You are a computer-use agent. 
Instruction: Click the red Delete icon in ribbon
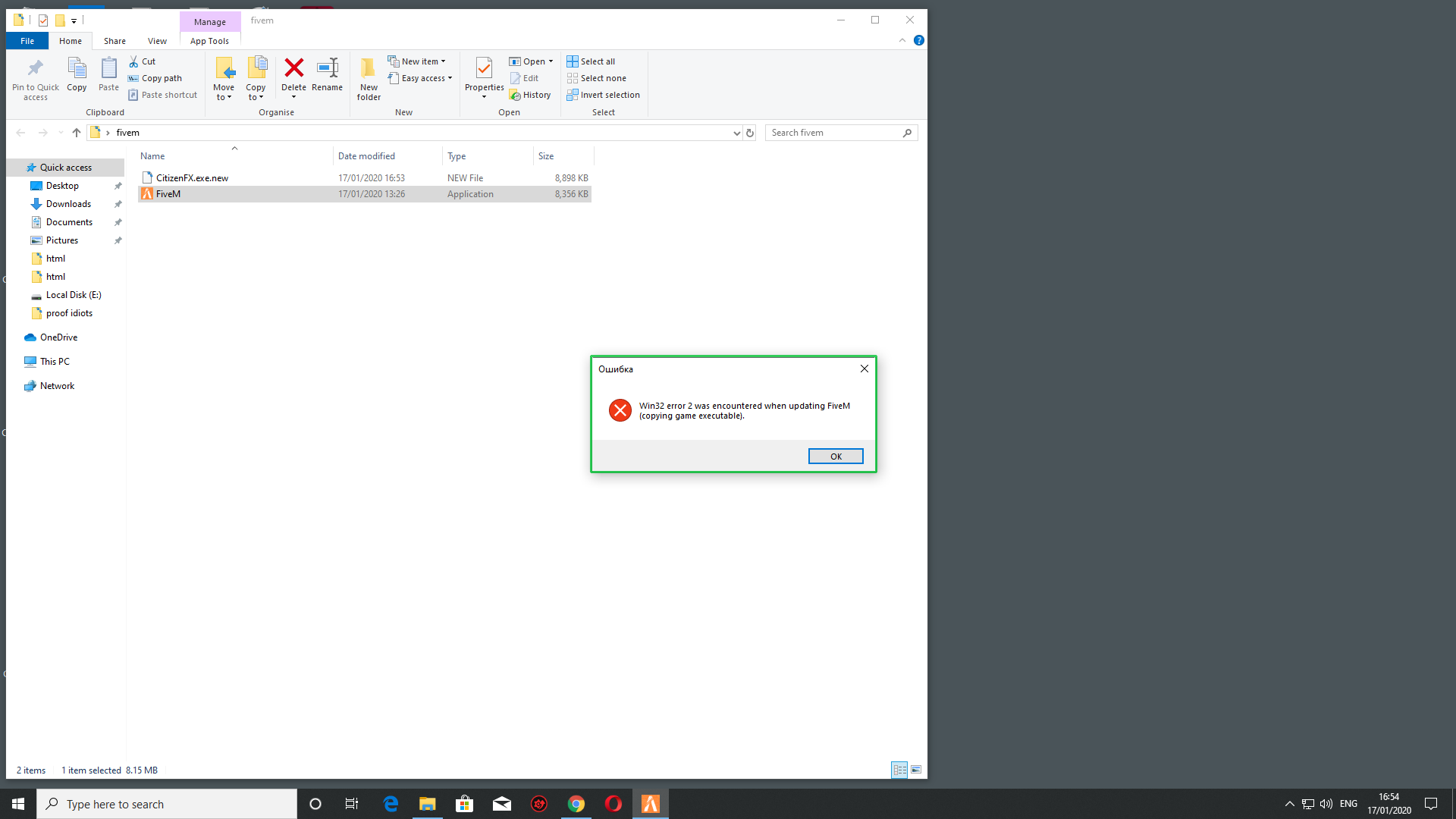coord(293,68)
